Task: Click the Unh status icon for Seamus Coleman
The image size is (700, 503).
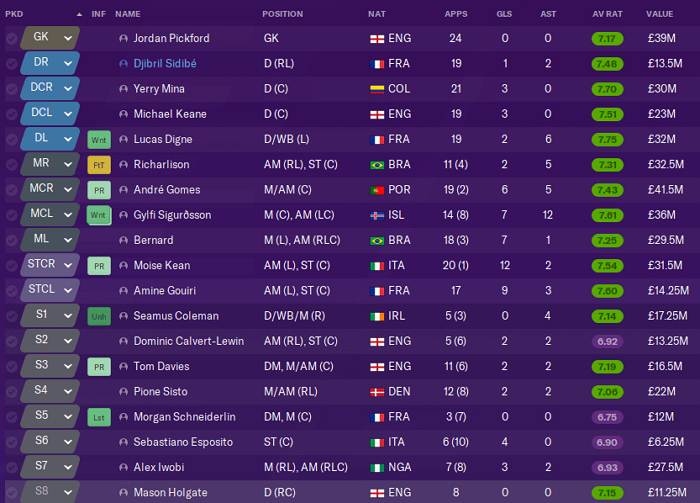Action: click(99, 316)
